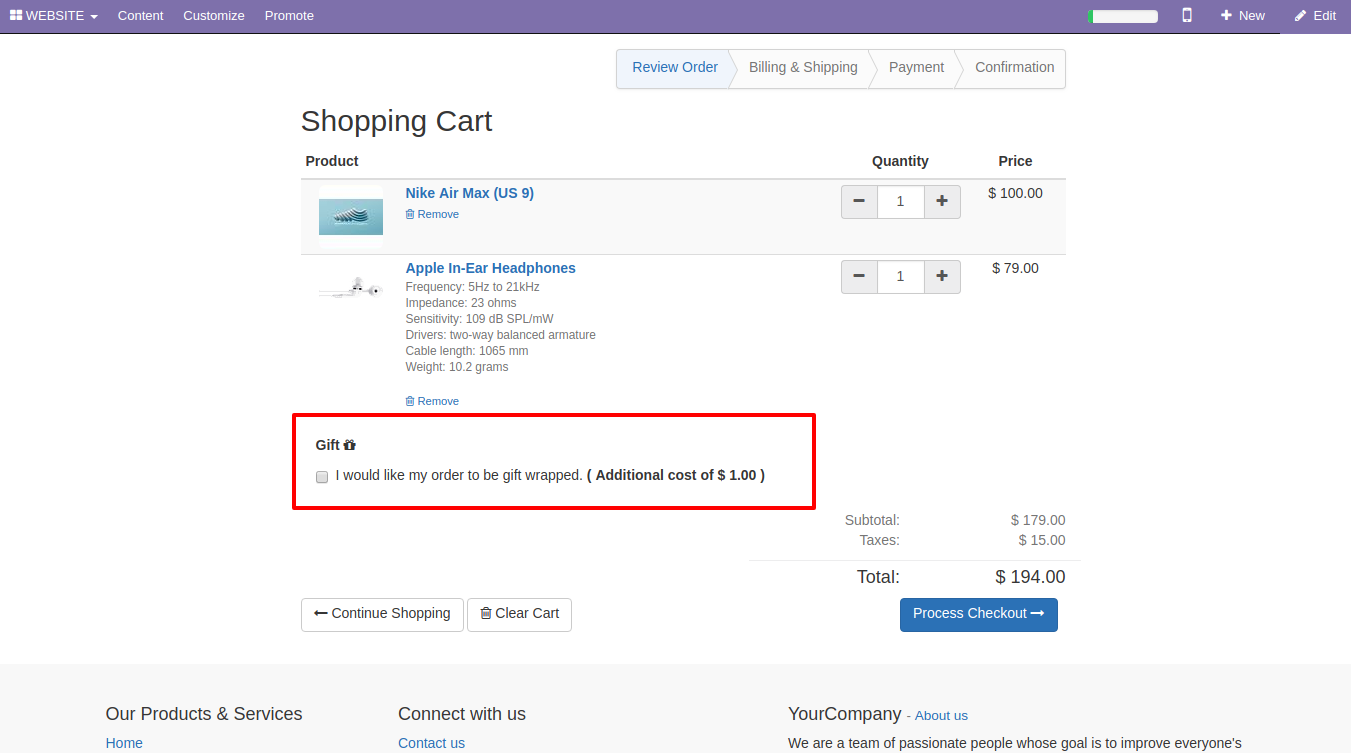
Task: Click the plus button for Nike Air Max
Action: tap(941, 201)
